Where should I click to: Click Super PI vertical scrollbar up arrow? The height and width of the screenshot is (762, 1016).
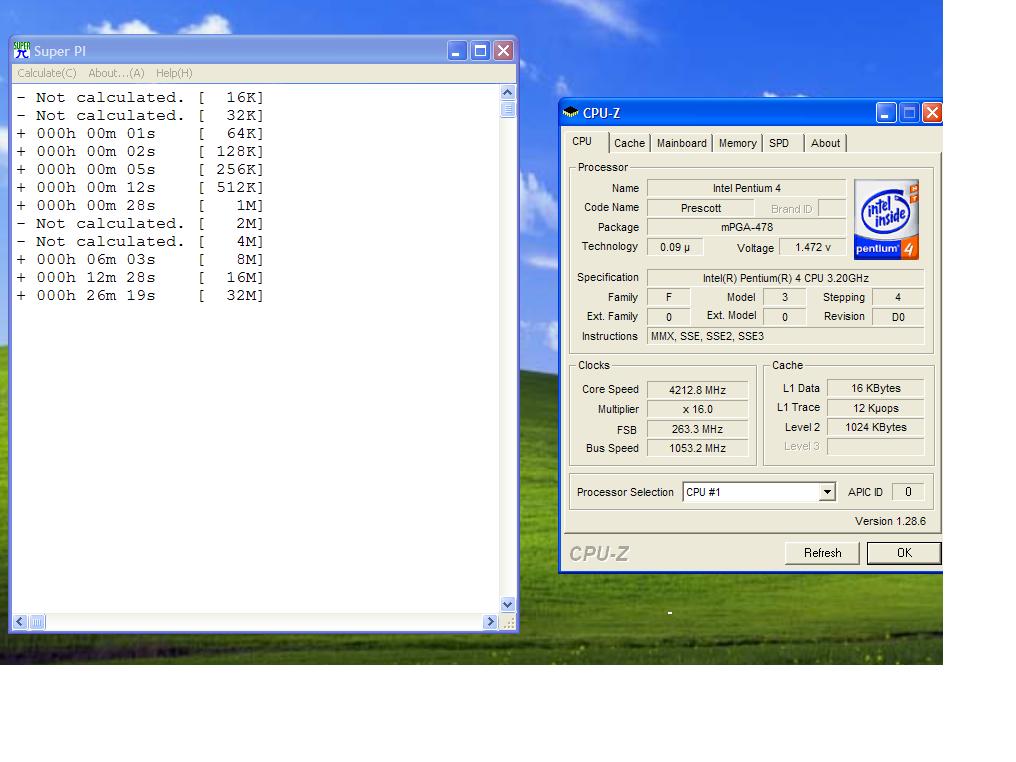coord(508,92)
